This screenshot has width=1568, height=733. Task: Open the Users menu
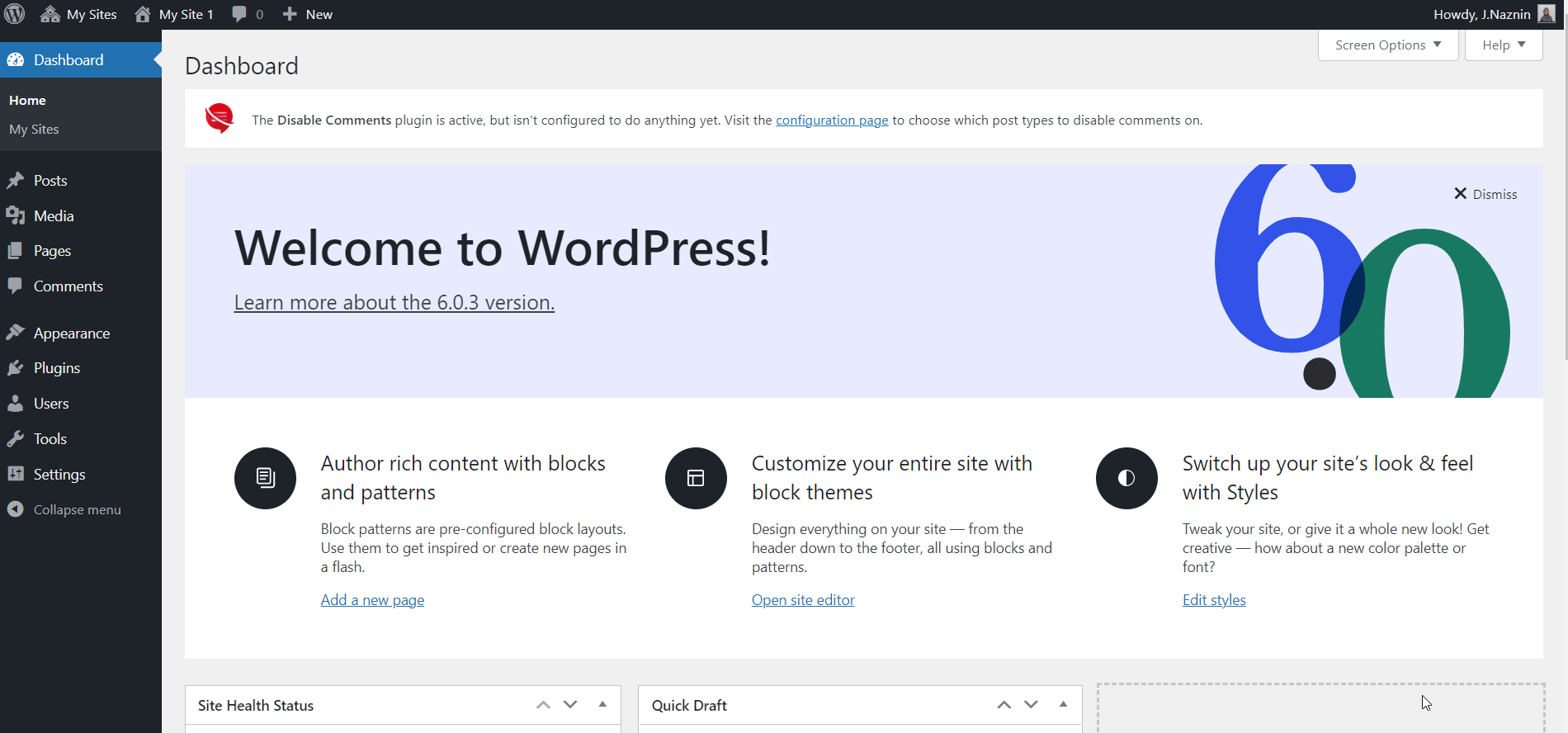click(x=81, y=403)
